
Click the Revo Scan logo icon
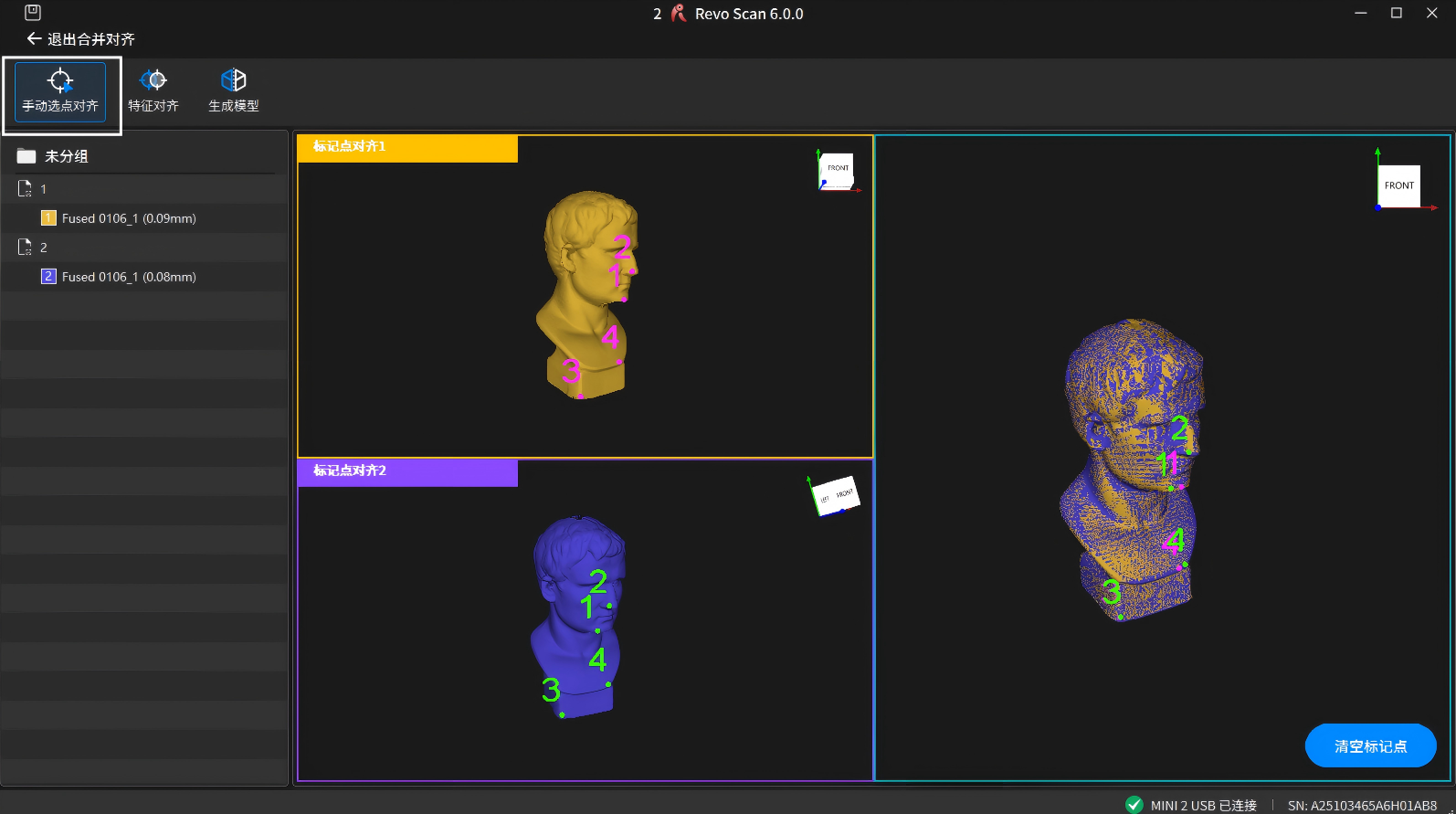point(679,14)
